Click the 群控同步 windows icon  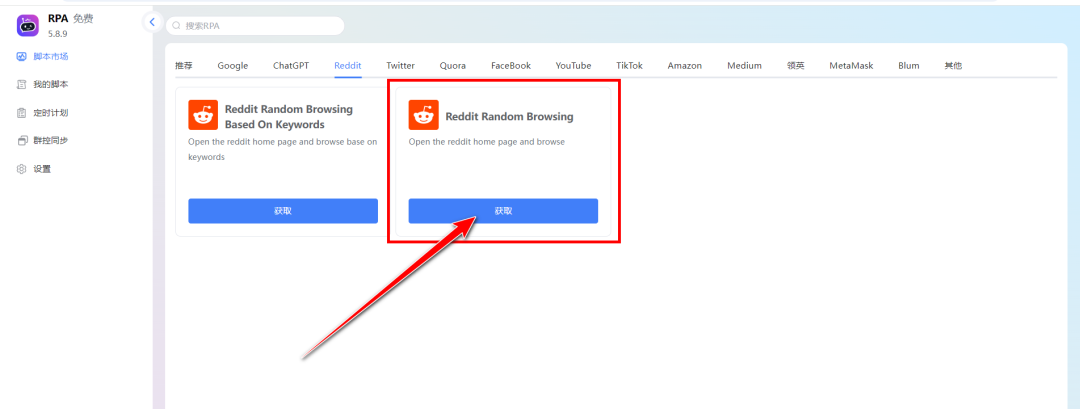(x=21, y=140)
